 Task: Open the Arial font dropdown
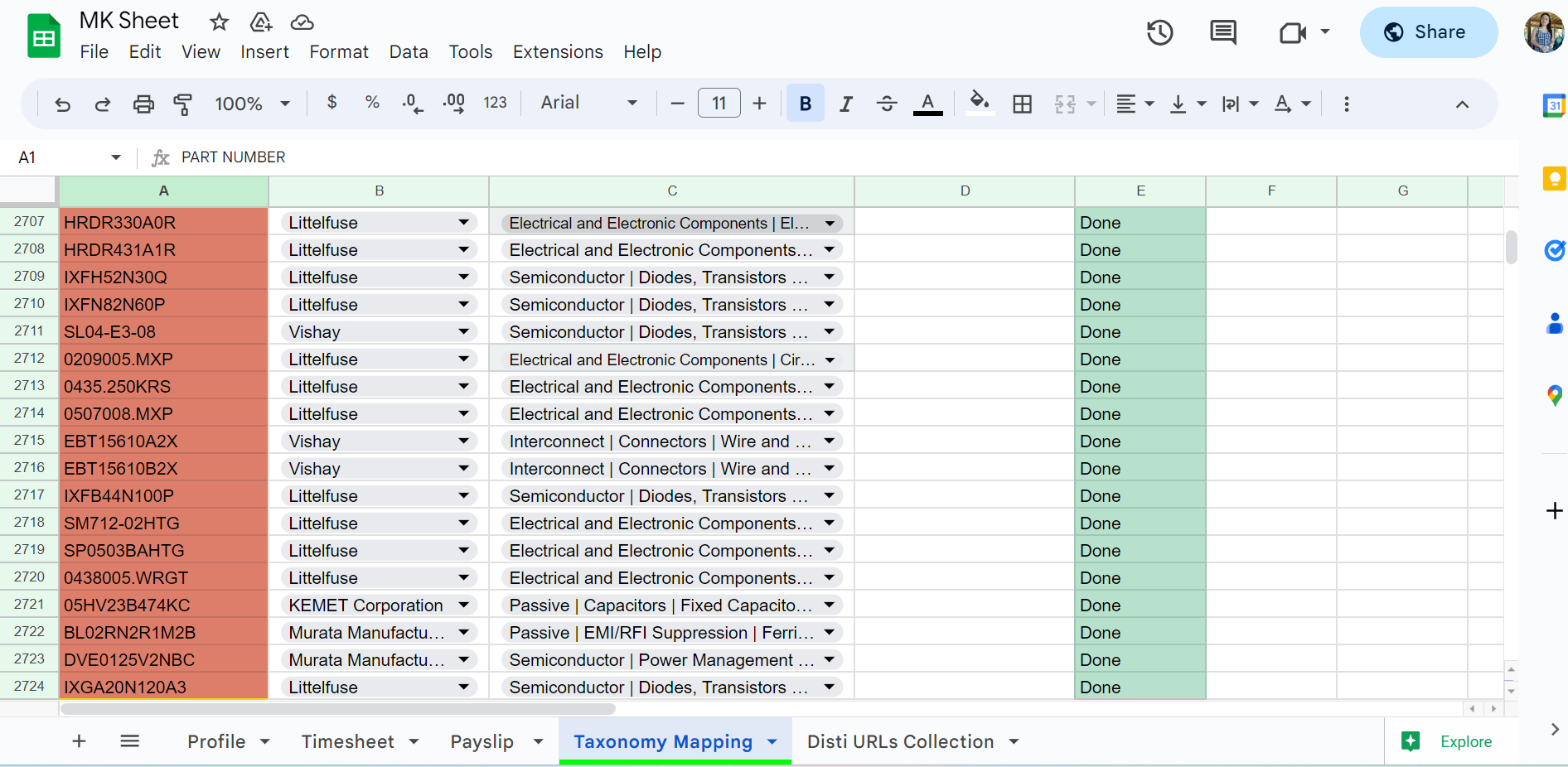(x=589, y=103)
